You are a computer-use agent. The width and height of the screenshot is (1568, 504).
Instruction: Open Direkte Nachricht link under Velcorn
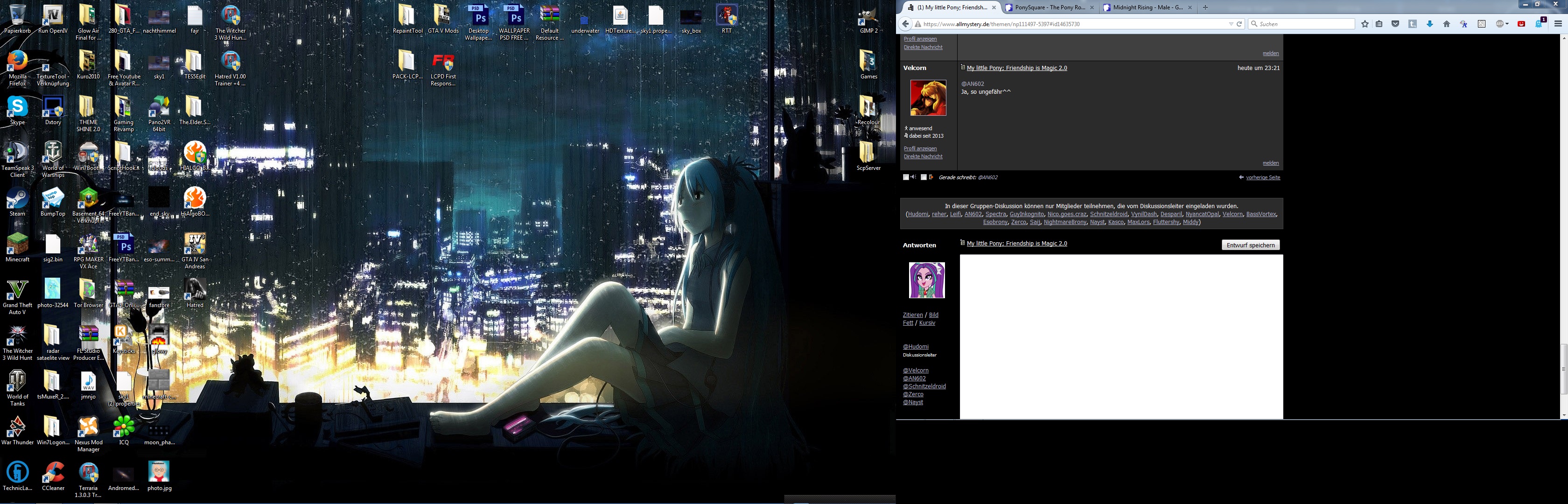pyautogui.click(x=923, y=156)
